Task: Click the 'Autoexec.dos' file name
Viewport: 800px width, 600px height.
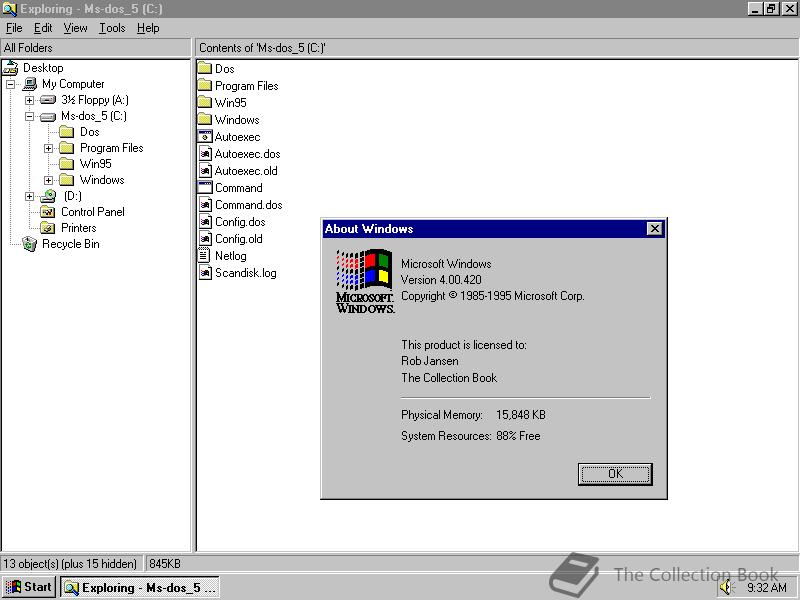Action: coord(247,154)
